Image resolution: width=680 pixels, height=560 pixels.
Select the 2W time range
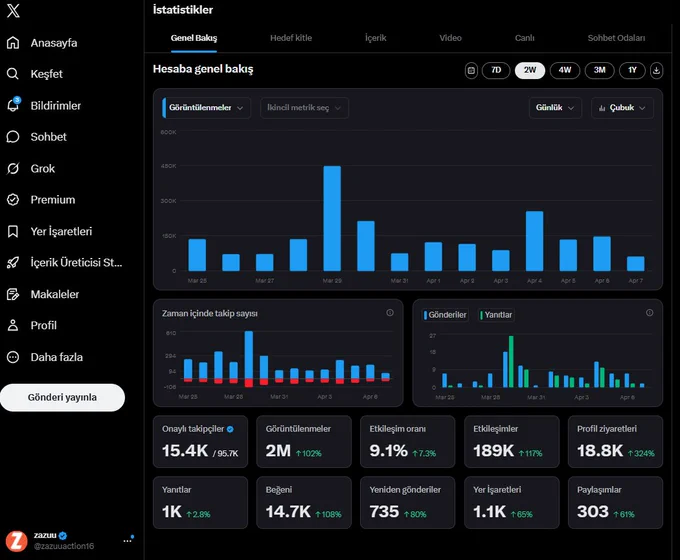pos(530,70)
